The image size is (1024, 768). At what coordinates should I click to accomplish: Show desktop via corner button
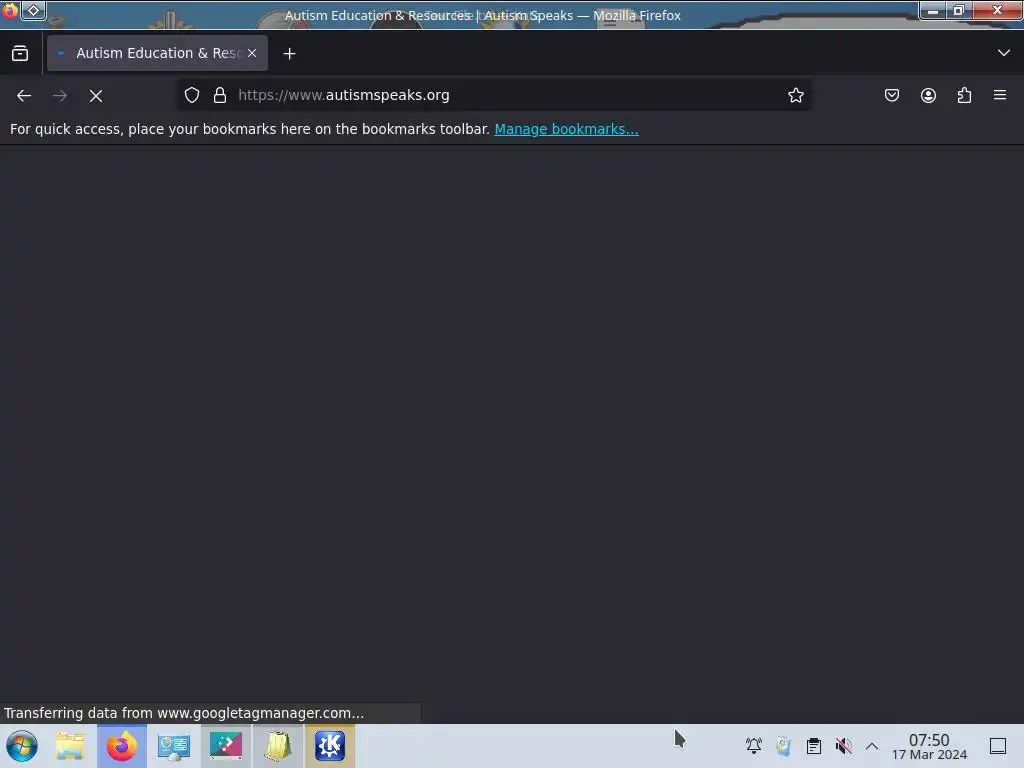coord(998,745)
